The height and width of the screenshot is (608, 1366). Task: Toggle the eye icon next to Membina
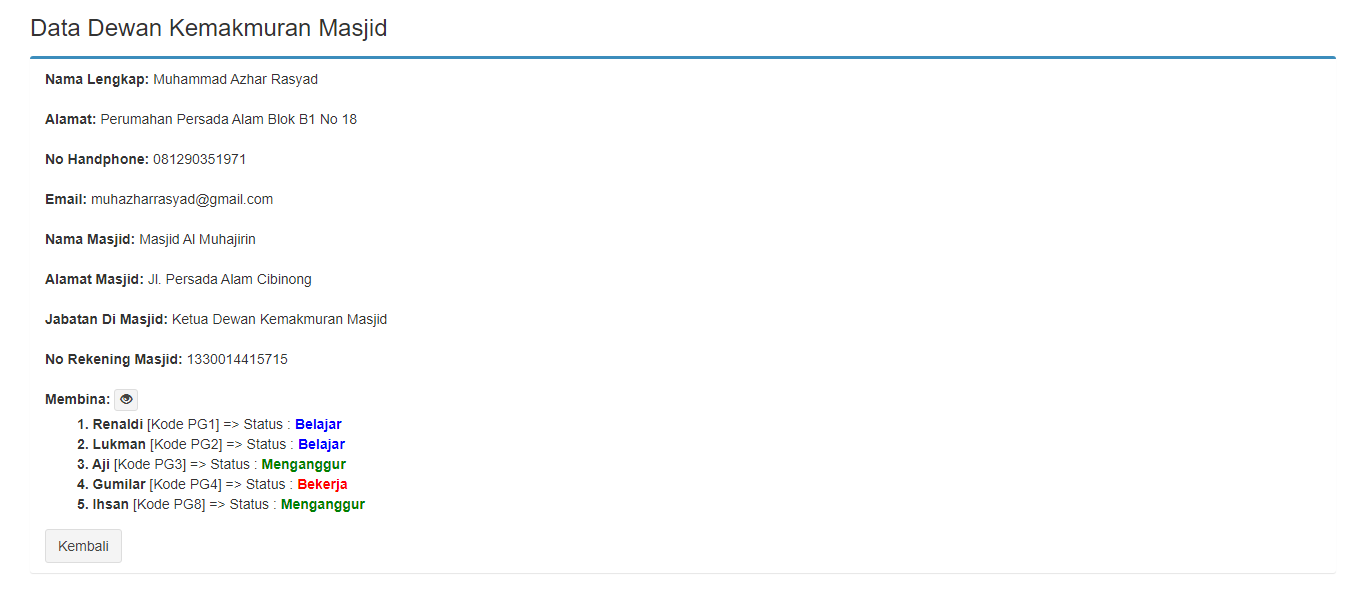coord(126,399)
